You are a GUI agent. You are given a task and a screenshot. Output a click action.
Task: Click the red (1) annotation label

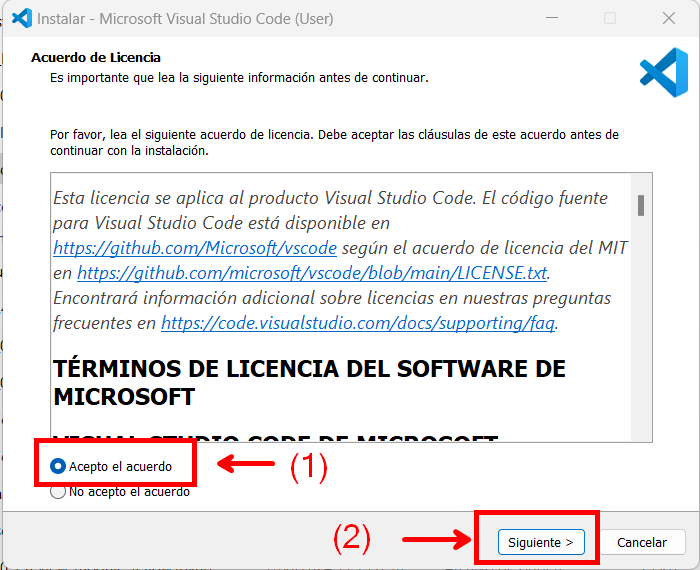(309, 466)
